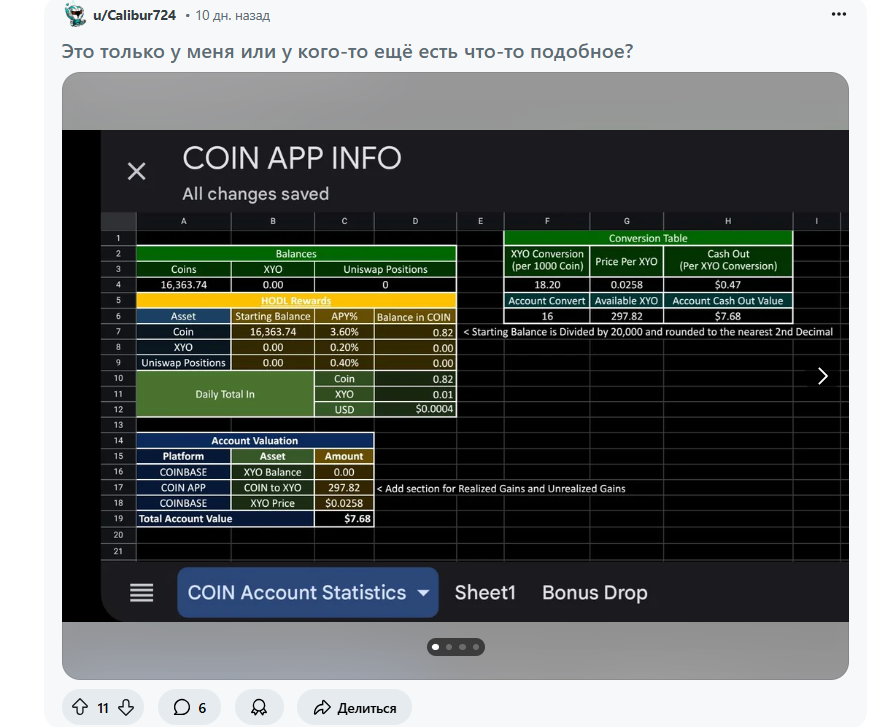Click the $0.47 Cash Out value
Viewport: 880px width, 727px height.
pyautogui.click(x=728, y=285)
